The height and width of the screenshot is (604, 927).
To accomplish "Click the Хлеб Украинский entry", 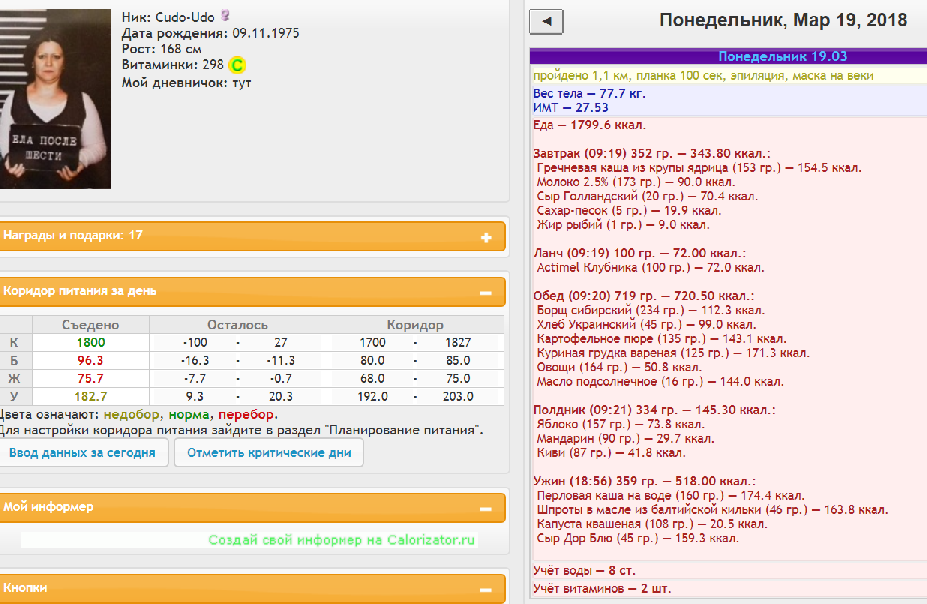I will pos(646,324).
